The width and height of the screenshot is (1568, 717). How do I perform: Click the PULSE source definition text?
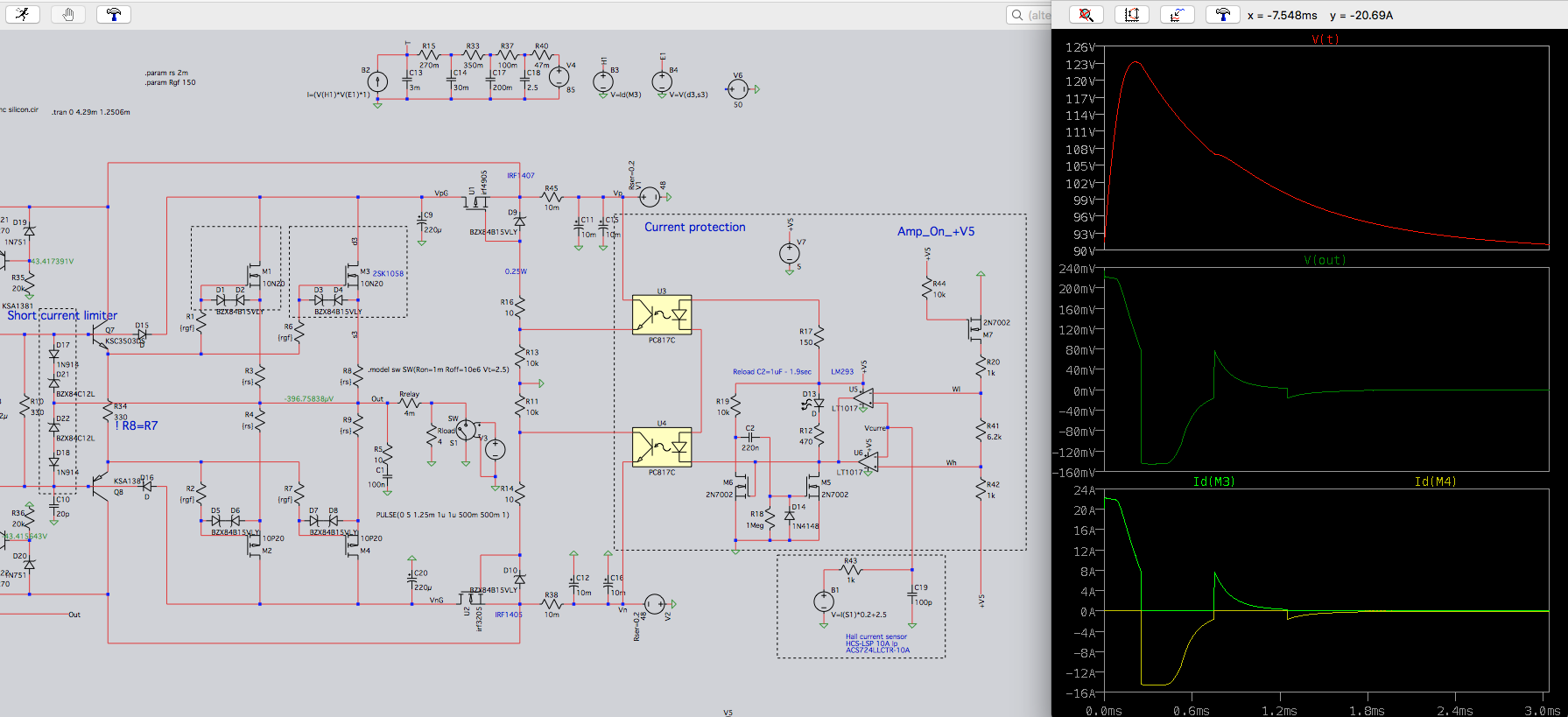(442, 515)
